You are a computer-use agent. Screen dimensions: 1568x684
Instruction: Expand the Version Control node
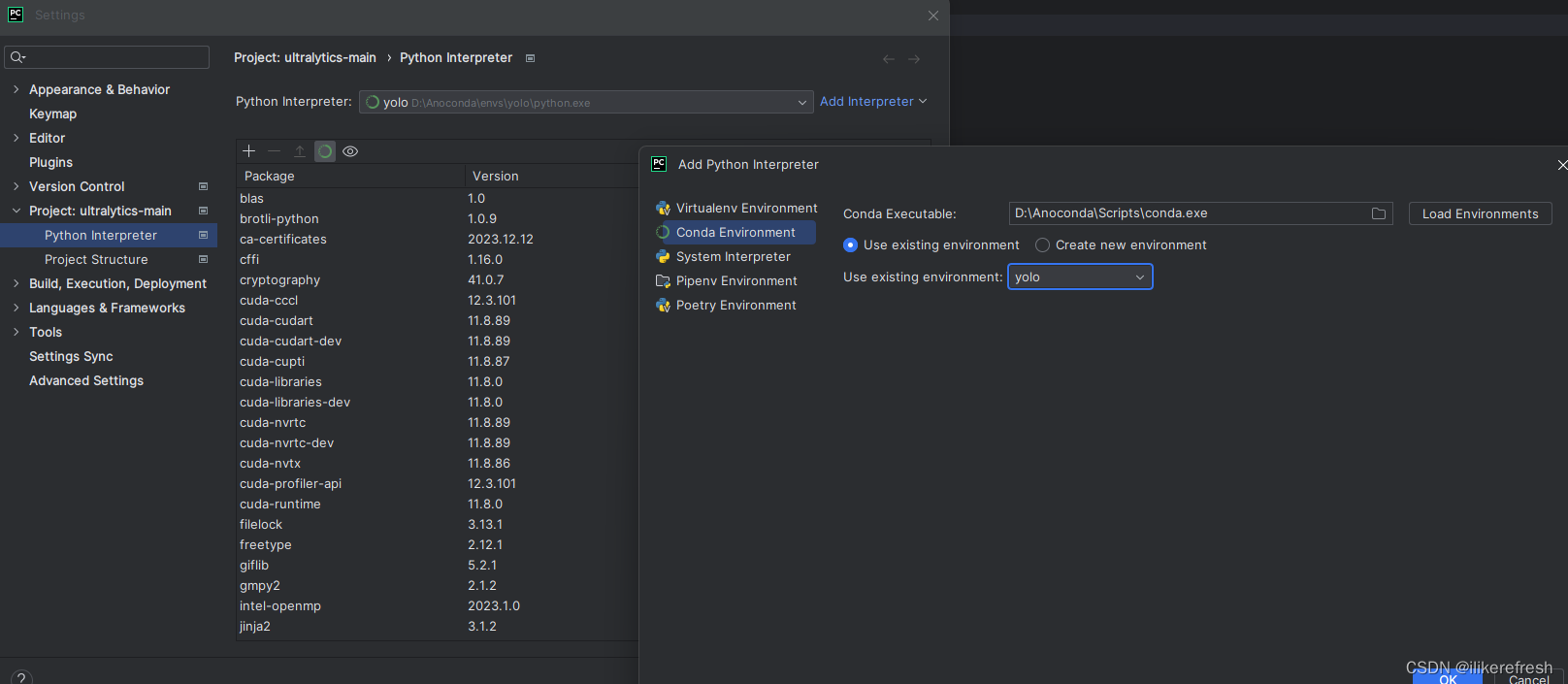pos(16,186)
